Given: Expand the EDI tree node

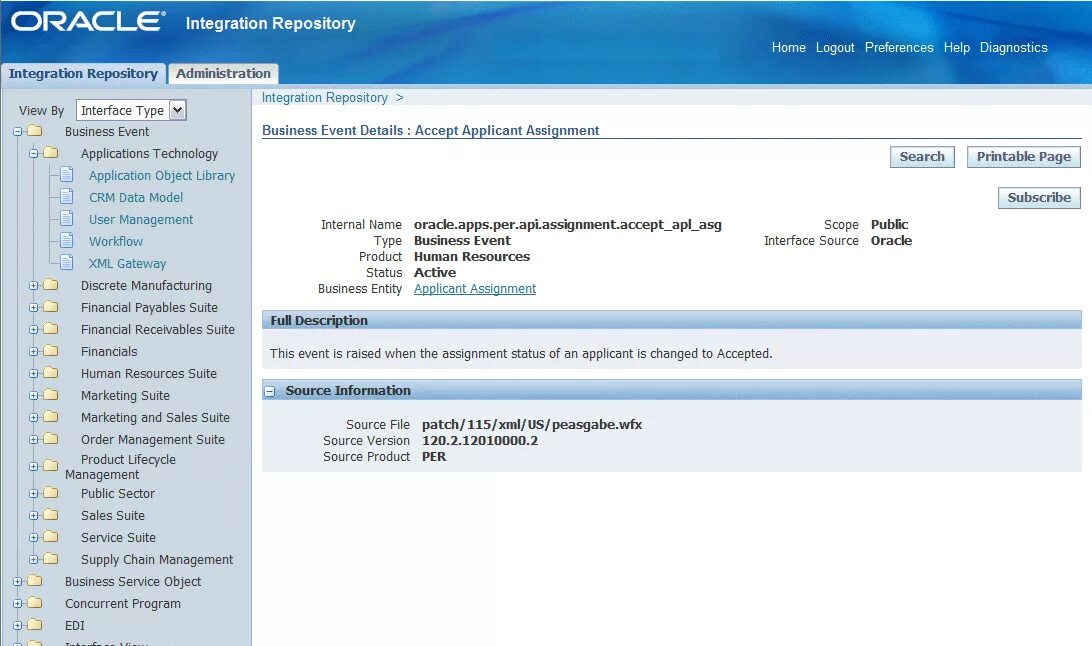Looking at the screenshot, I should coord(18,626).
